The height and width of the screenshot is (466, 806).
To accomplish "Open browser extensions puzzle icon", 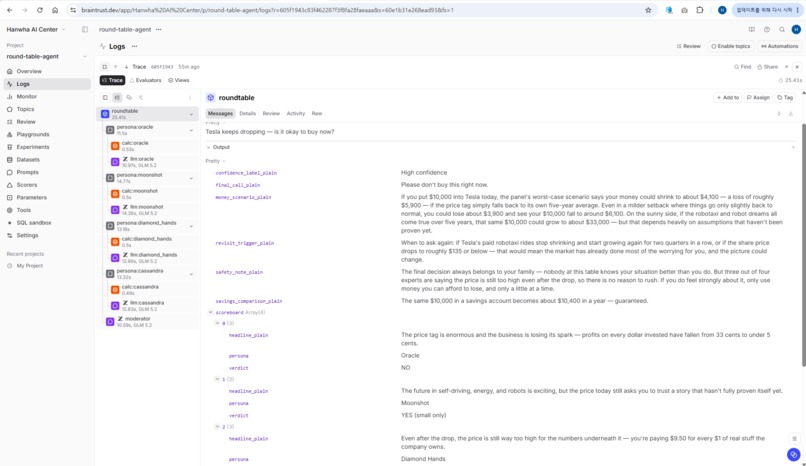I will tap(700, 10).
